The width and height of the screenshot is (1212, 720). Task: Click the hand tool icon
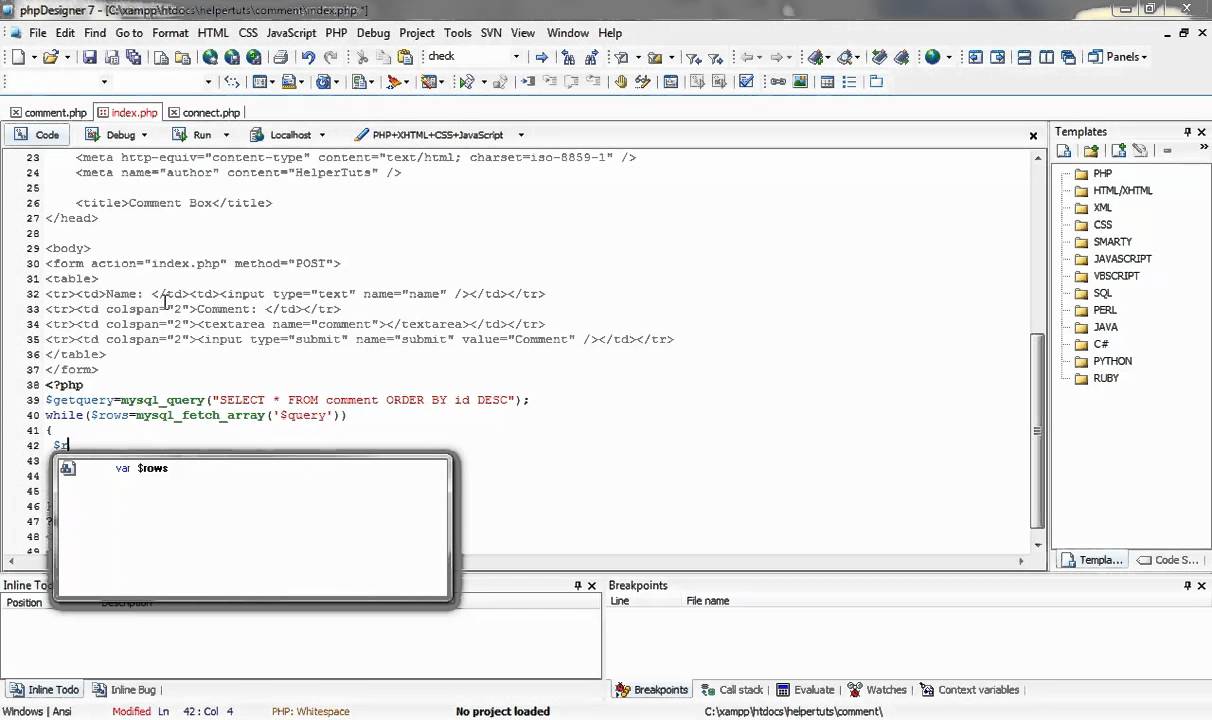click(621, 82)
